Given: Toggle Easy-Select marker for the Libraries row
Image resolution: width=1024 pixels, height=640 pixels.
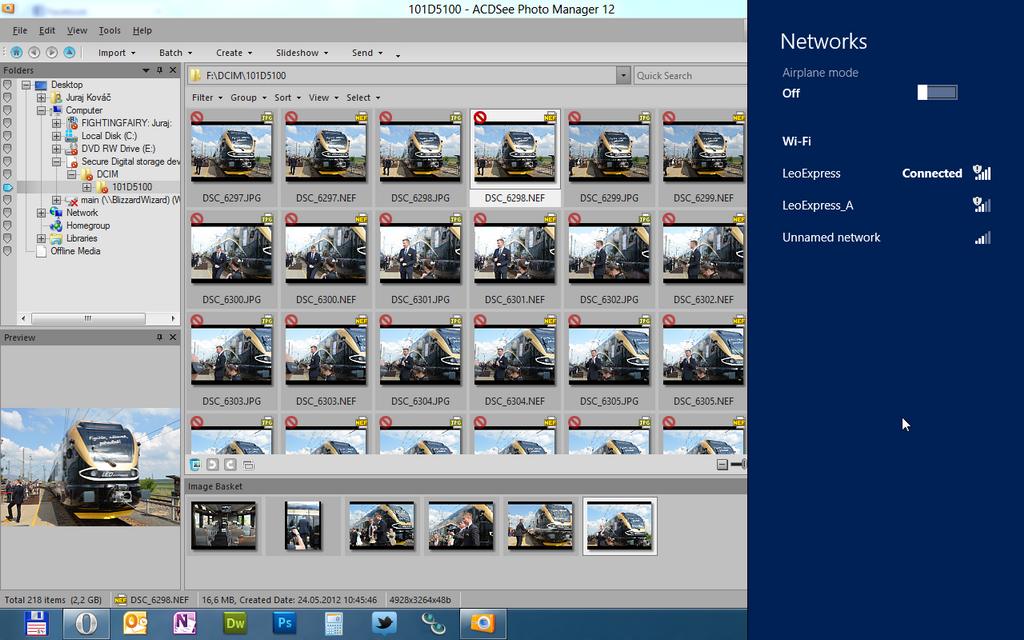Looking at the screenshot, I should coord(7,238).
